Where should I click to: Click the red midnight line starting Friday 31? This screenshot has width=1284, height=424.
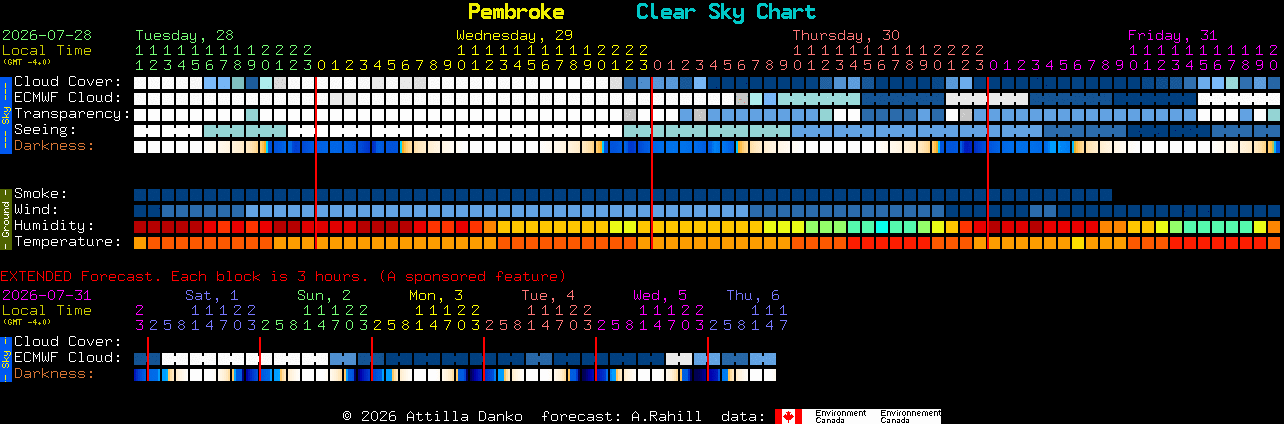pyautogui.click(x=988, y=162)
